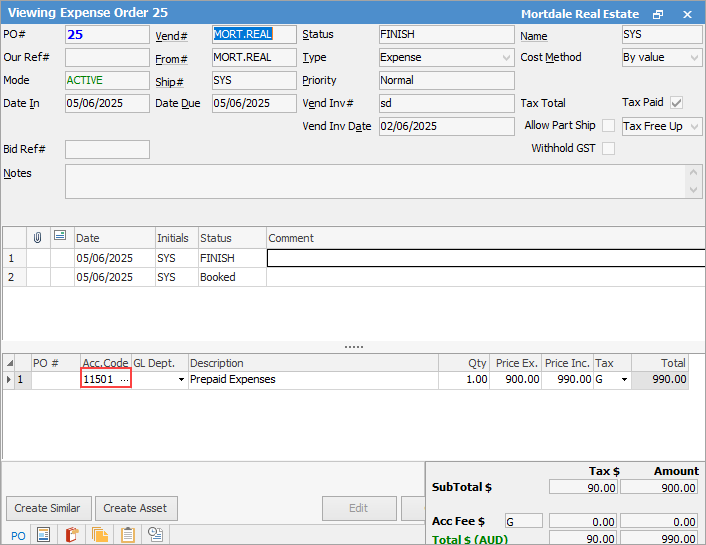Viewport: 706px width, 545px height.
Task: Enable the Allow Part Ship checkbox
Action: (608, 126)
